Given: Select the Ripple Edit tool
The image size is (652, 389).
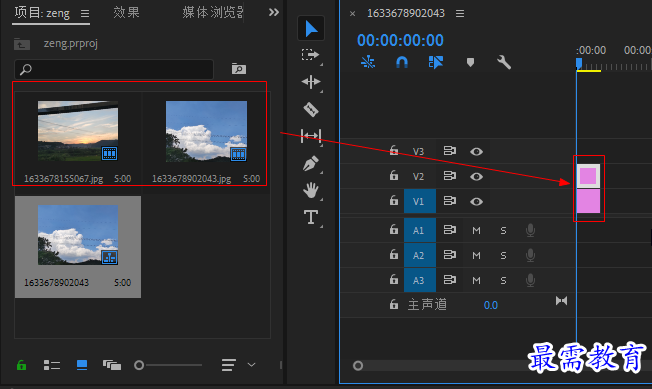Looking at the screenshot, I should tap(311, 82).
